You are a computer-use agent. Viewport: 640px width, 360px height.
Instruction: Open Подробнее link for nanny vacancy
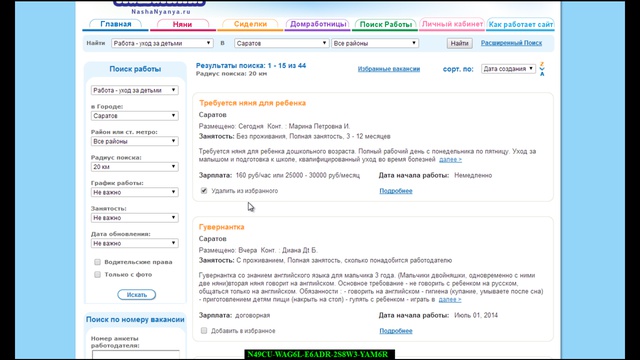click(396, 191)
